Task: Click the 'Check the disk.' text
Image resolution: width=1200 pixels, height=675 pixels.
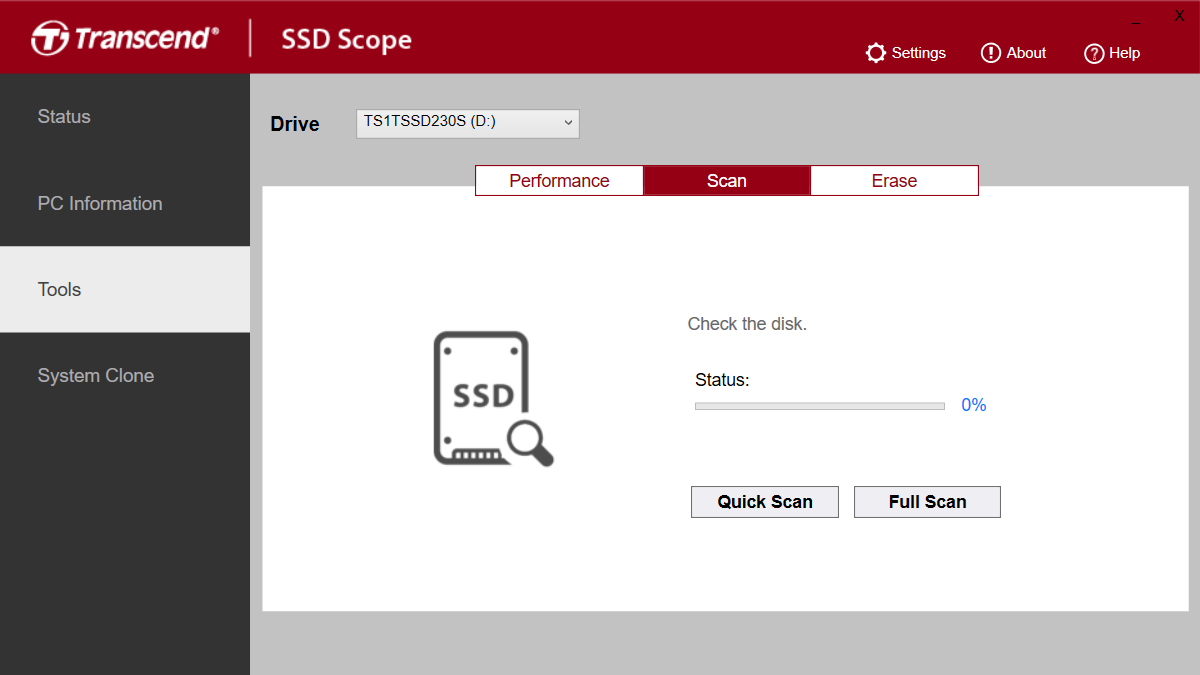Action: tap(747, 324)
